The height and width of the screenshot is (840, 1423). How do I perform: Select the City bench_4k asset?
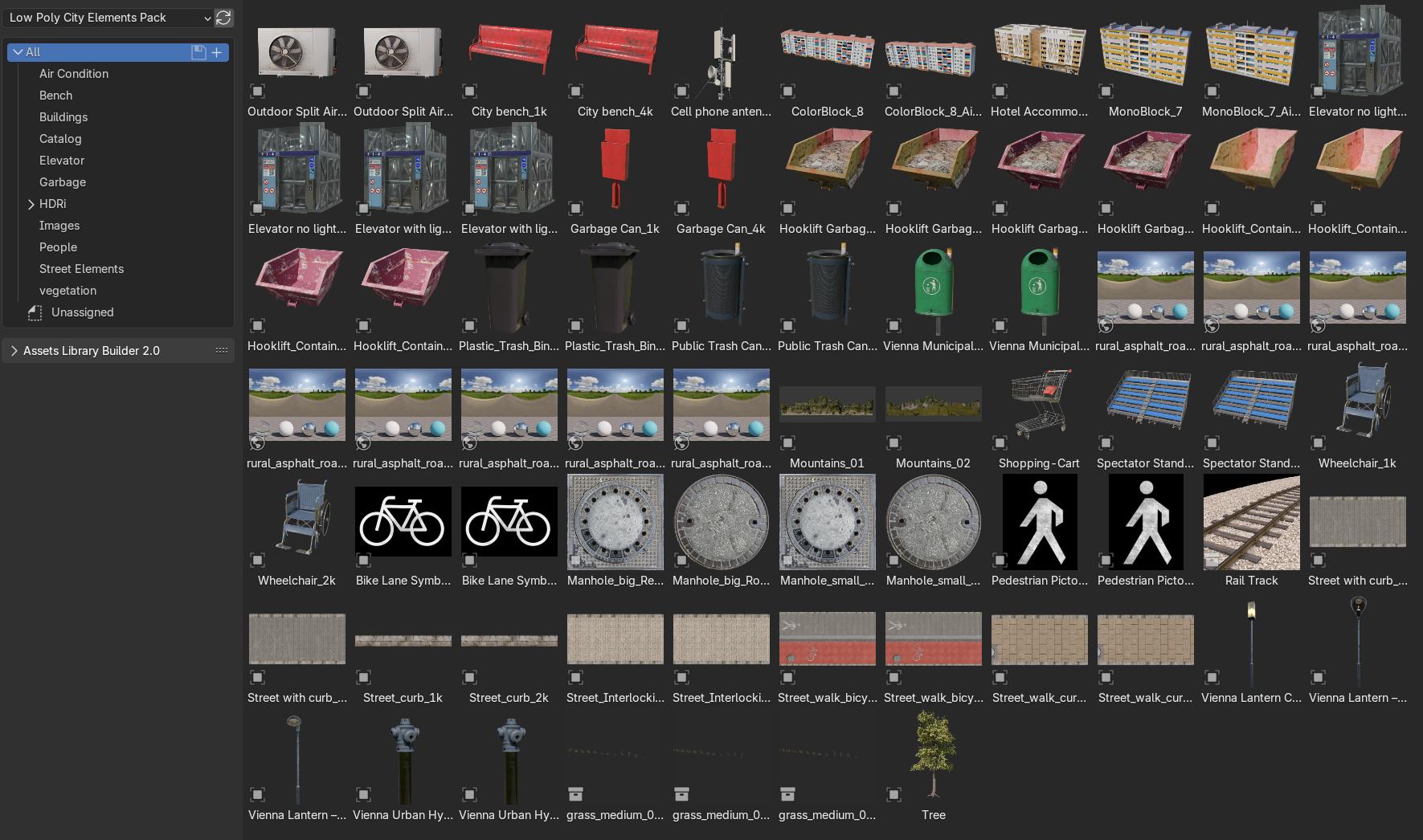click(615, 63)
